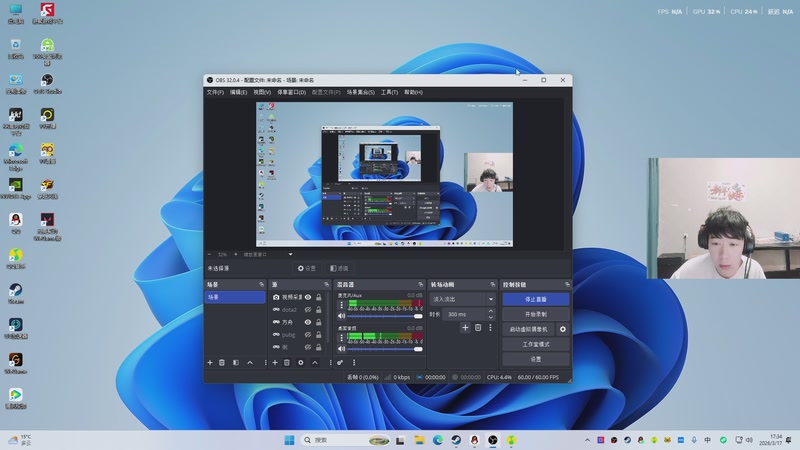The image size is (800, 450).
Task: Open the 文件(F) menu
Action: (x=214, y=92)
